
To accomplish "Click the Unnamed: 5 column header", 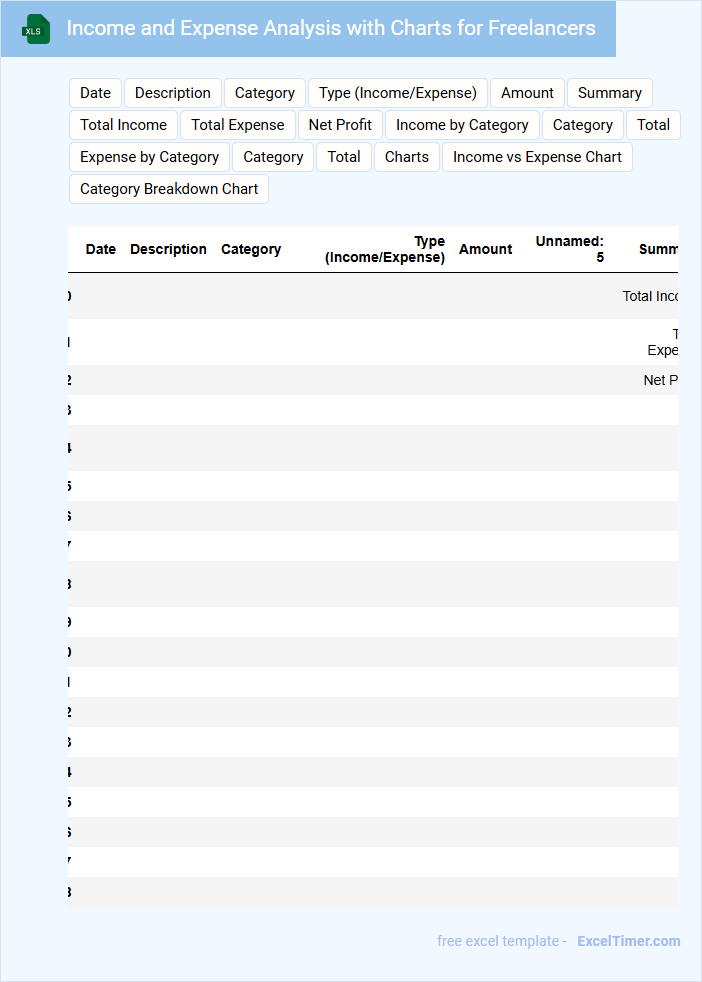I will click(x=569, y=249).
